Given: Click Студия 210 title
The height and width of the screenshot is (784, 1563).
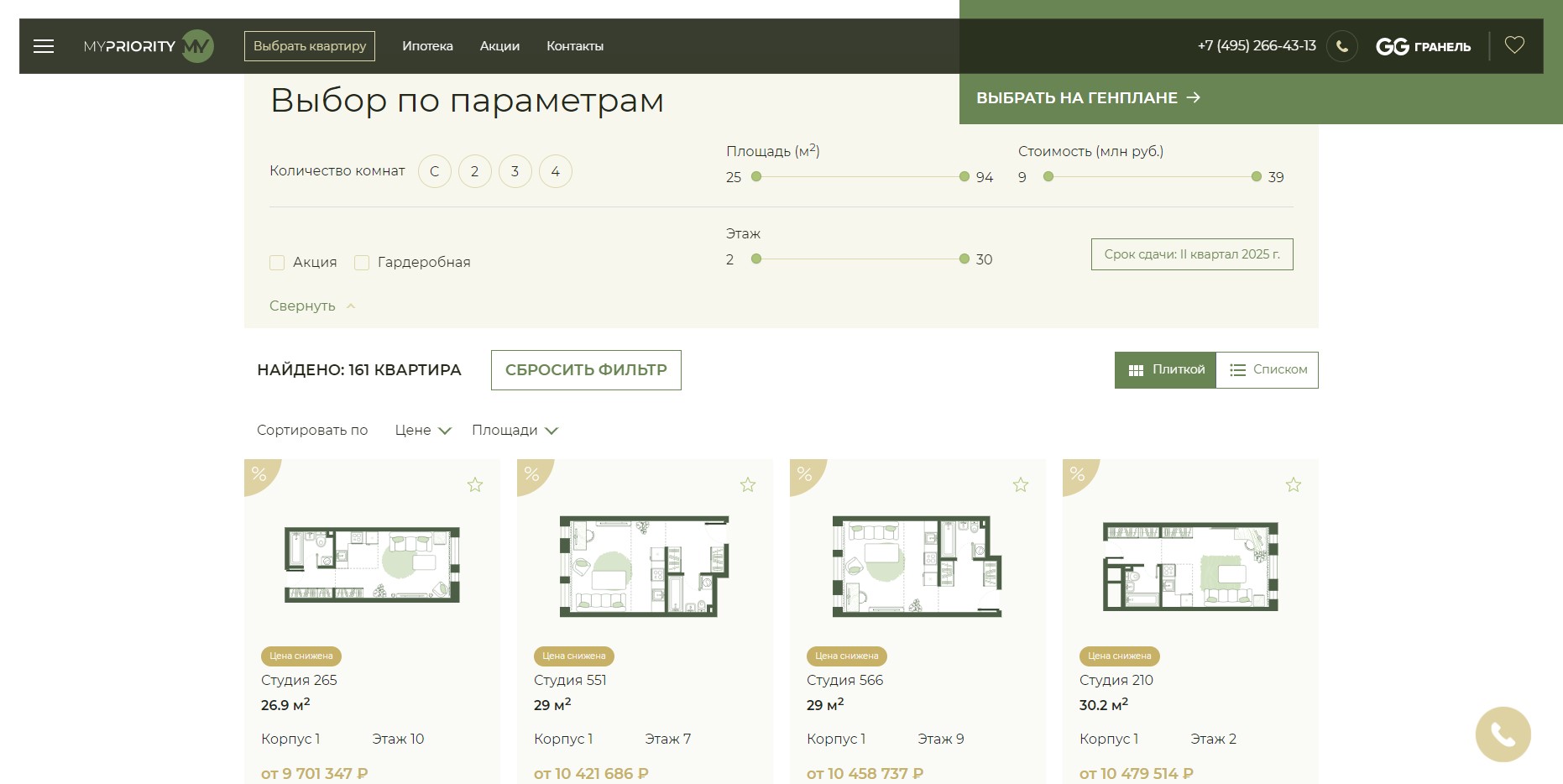Looking at the screenshot, I should pyautogui.click(x=1116, y=680).
